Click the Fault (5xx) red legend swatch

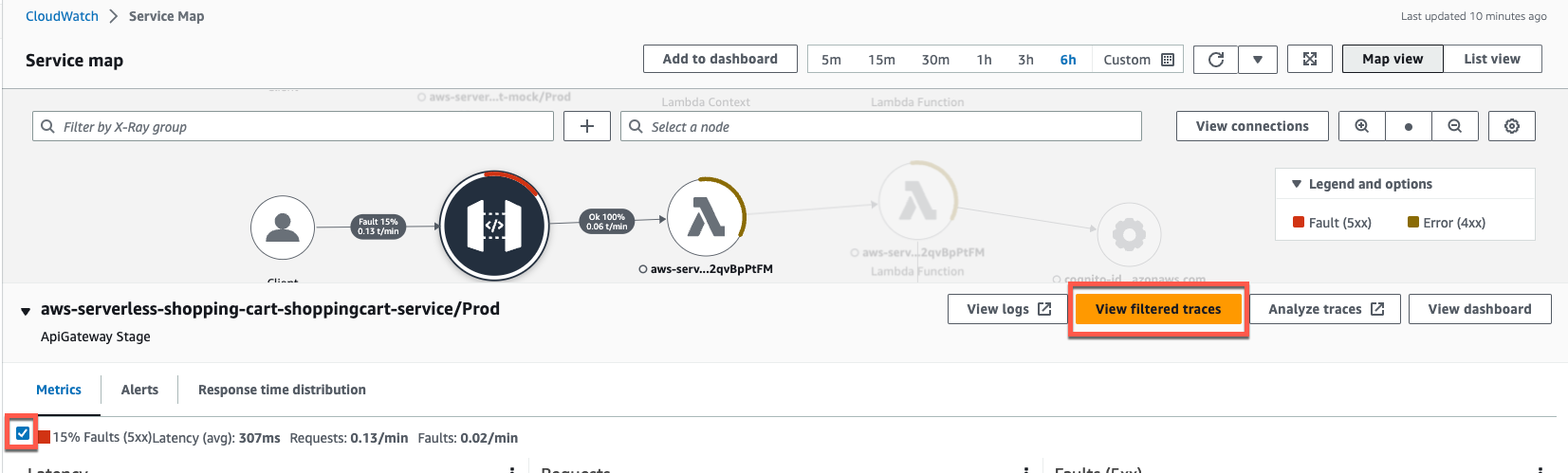(1299, 222)
